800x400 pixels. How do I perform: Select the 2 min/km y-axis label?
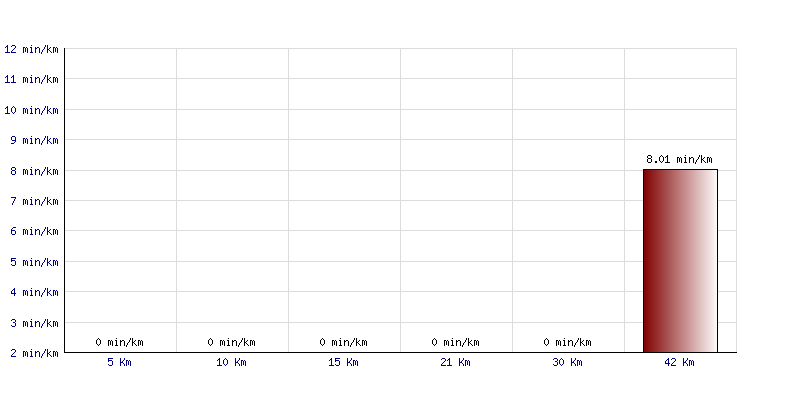click(34, 353)
